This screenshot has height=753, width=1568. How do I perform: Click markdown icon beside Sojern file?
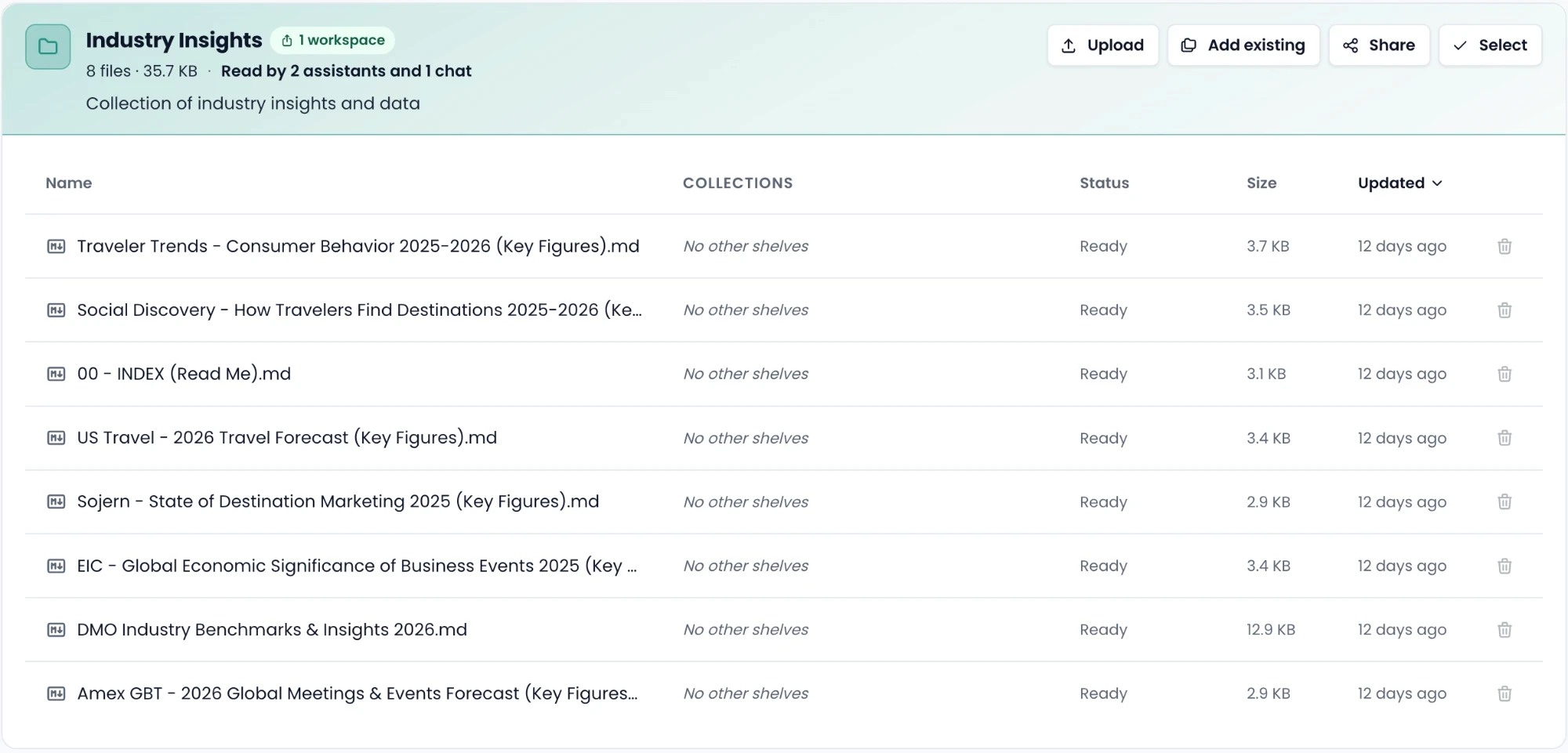(56, 501)
